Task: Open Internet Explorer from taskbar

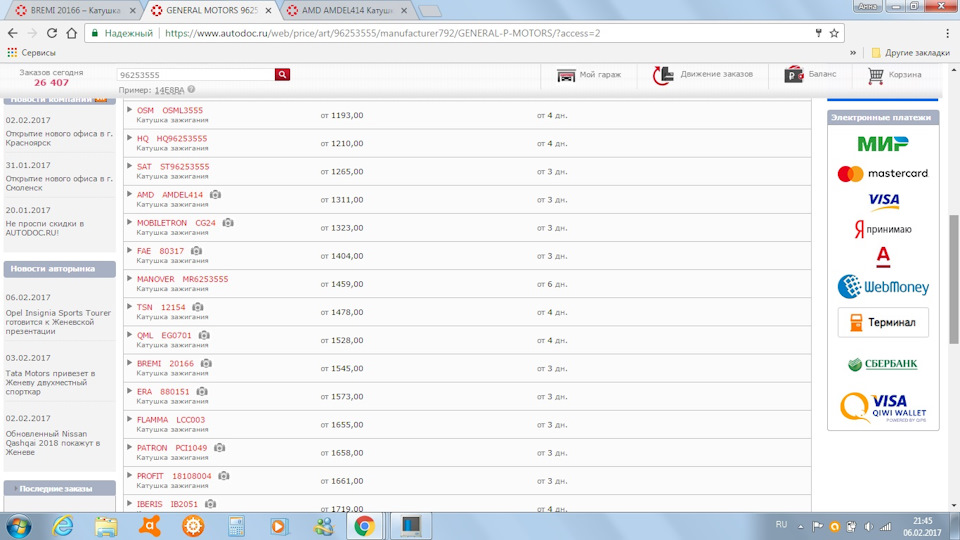Action: (x=62, y=527)
